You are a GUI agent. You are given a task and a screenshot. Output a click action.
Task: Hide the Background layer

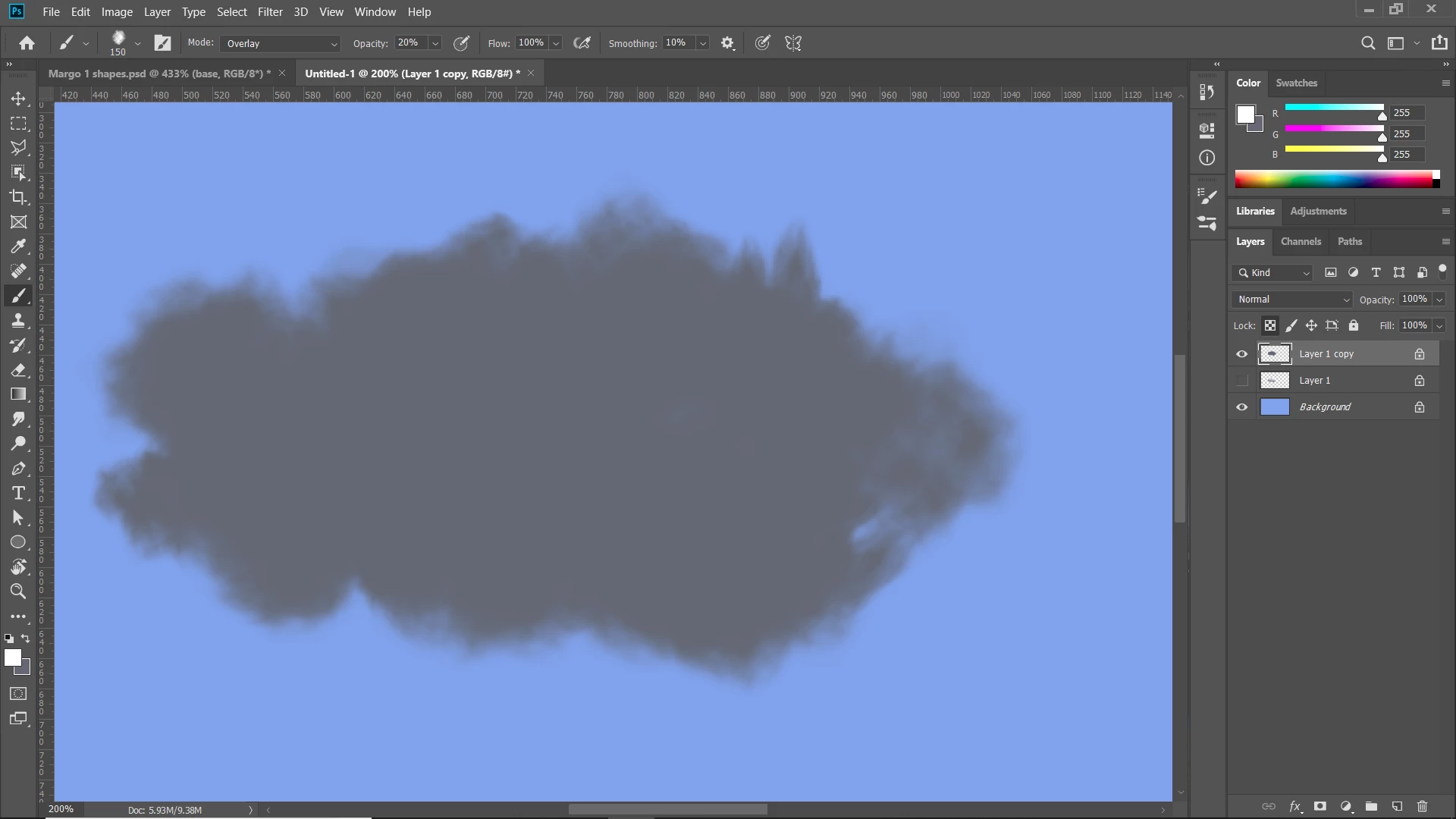(x=1241, y=407)
